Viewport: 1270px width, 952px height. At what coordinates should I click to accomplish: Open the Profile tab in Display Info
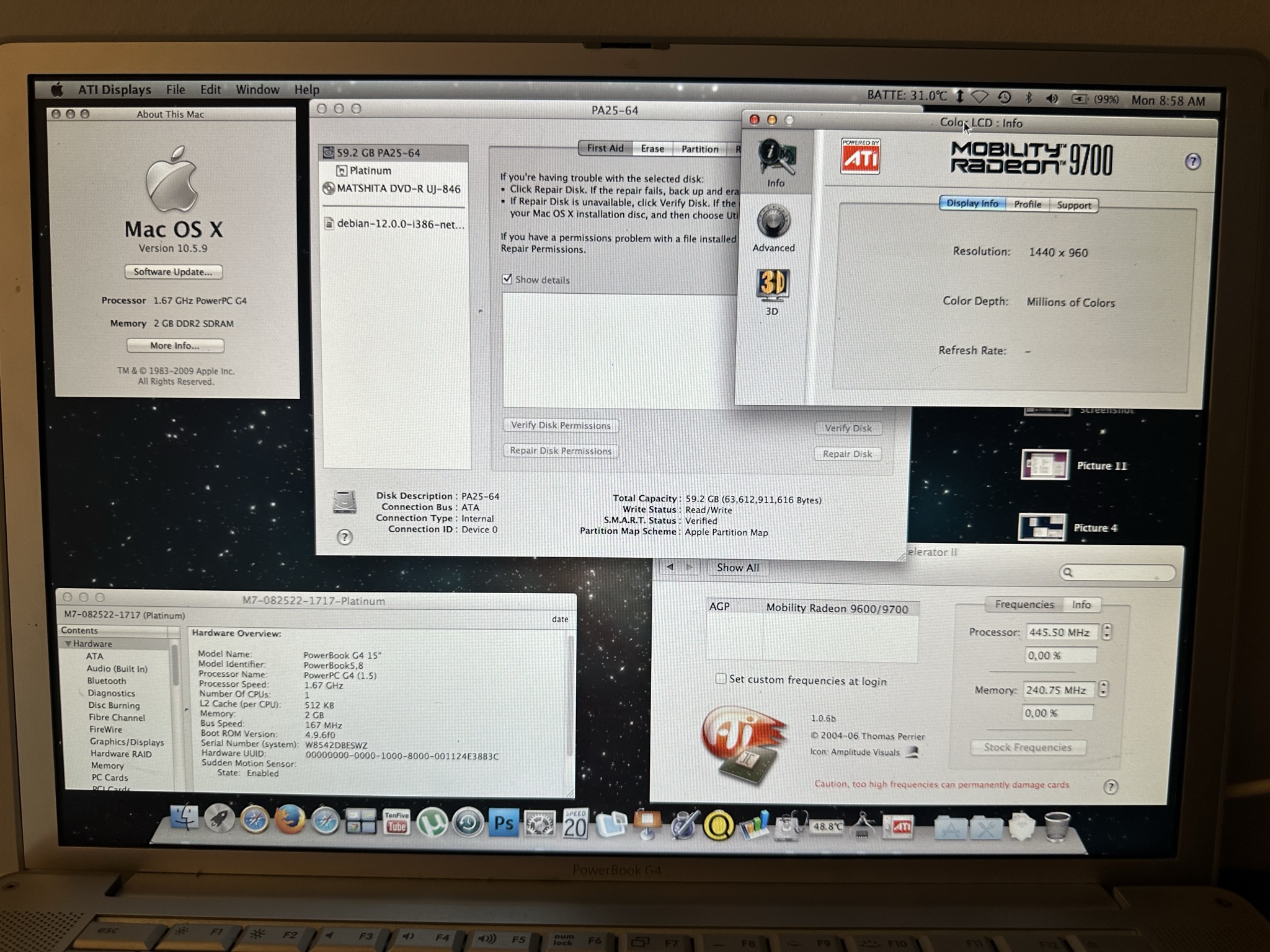[1028, 205]
